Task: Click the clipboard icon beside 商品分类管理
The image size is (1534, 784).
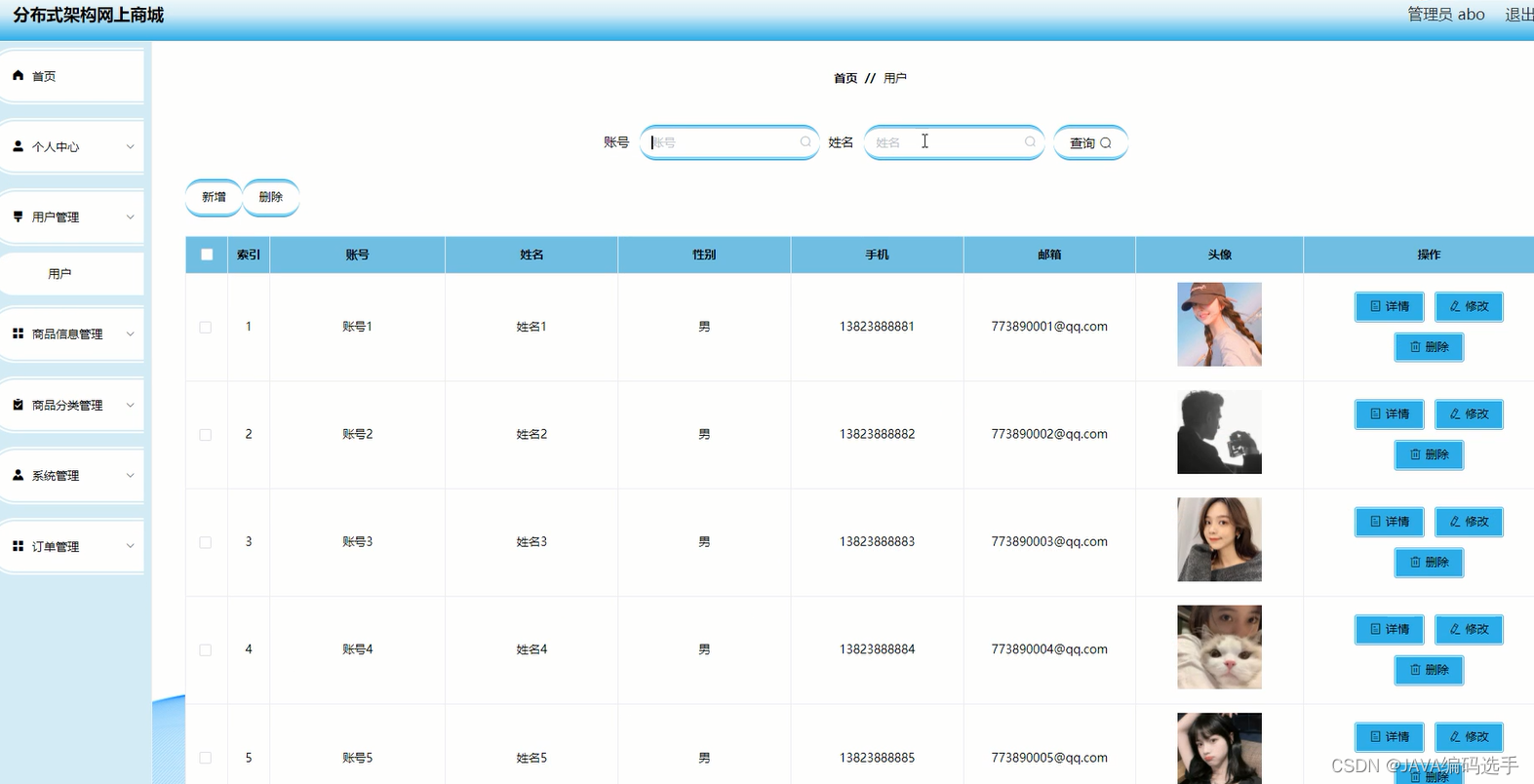Action: pyautogui.click(x=18, y=405)
